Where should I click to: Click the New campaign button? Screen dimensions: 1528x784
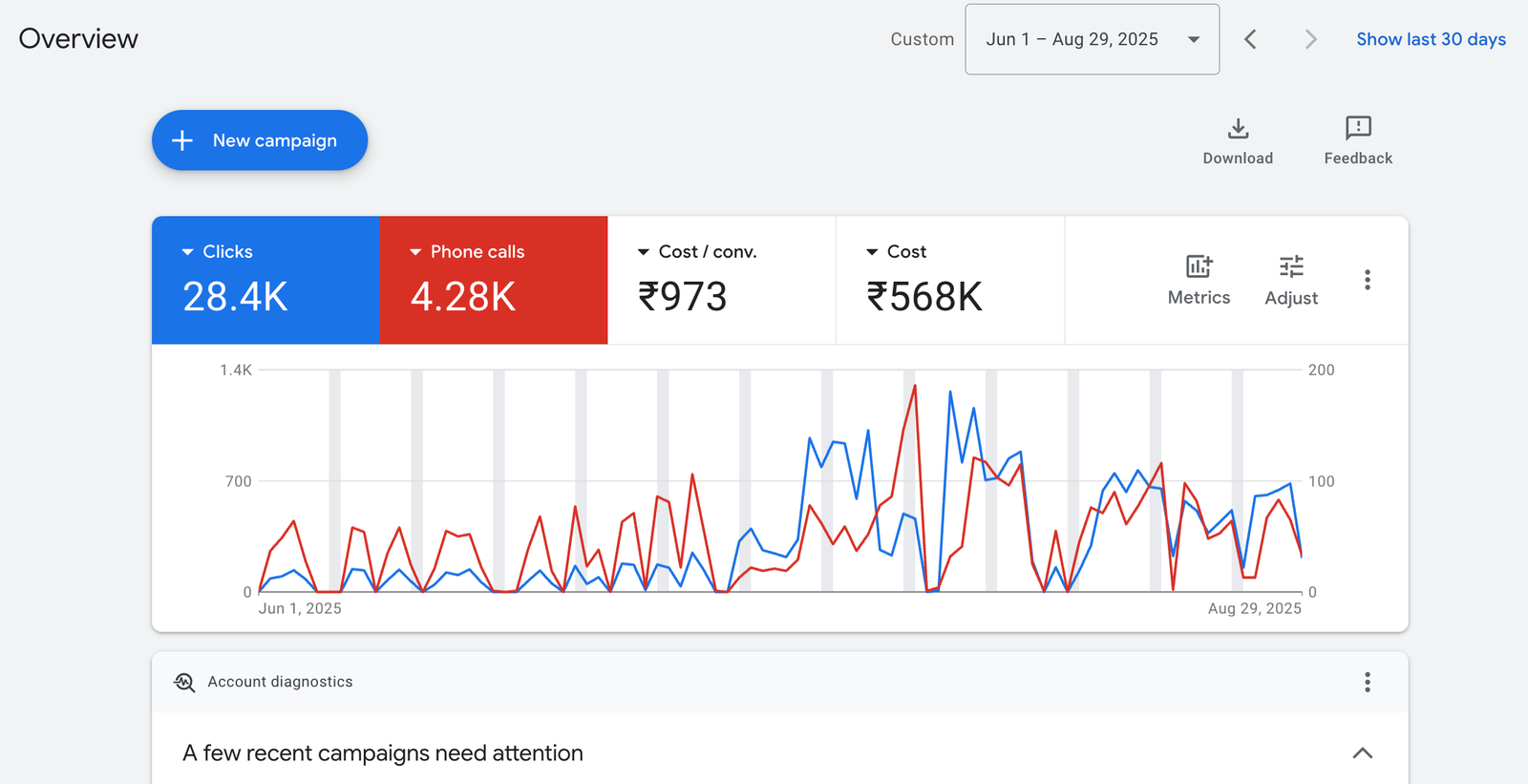(260, 140)
